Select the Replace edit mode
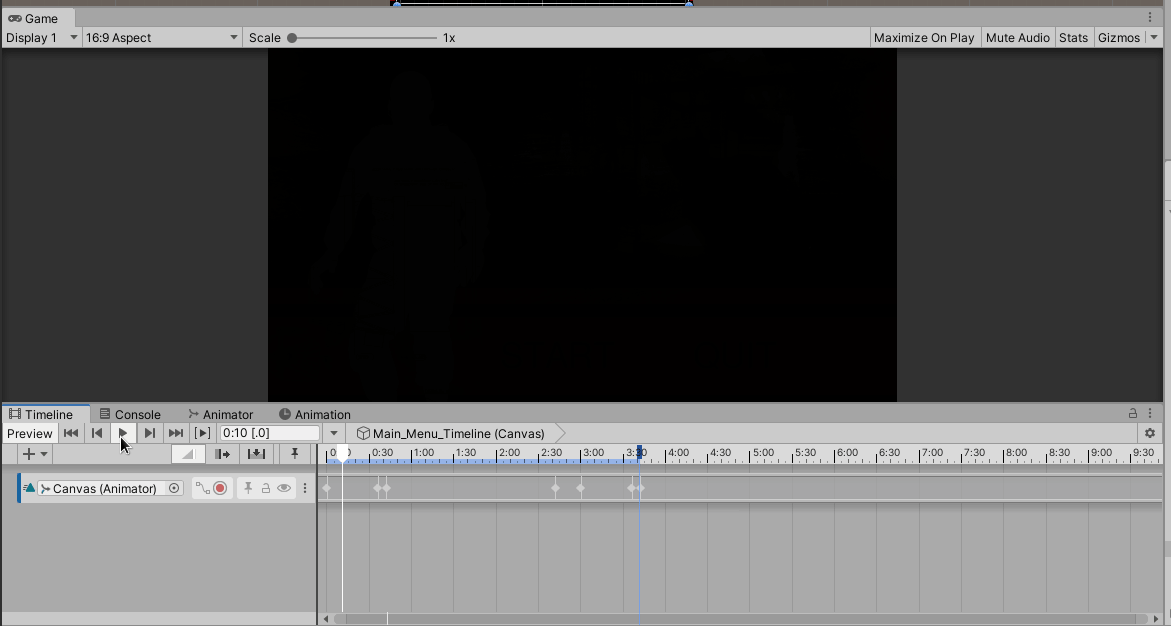Screen dimensions: 1171x626 [256, 454]
